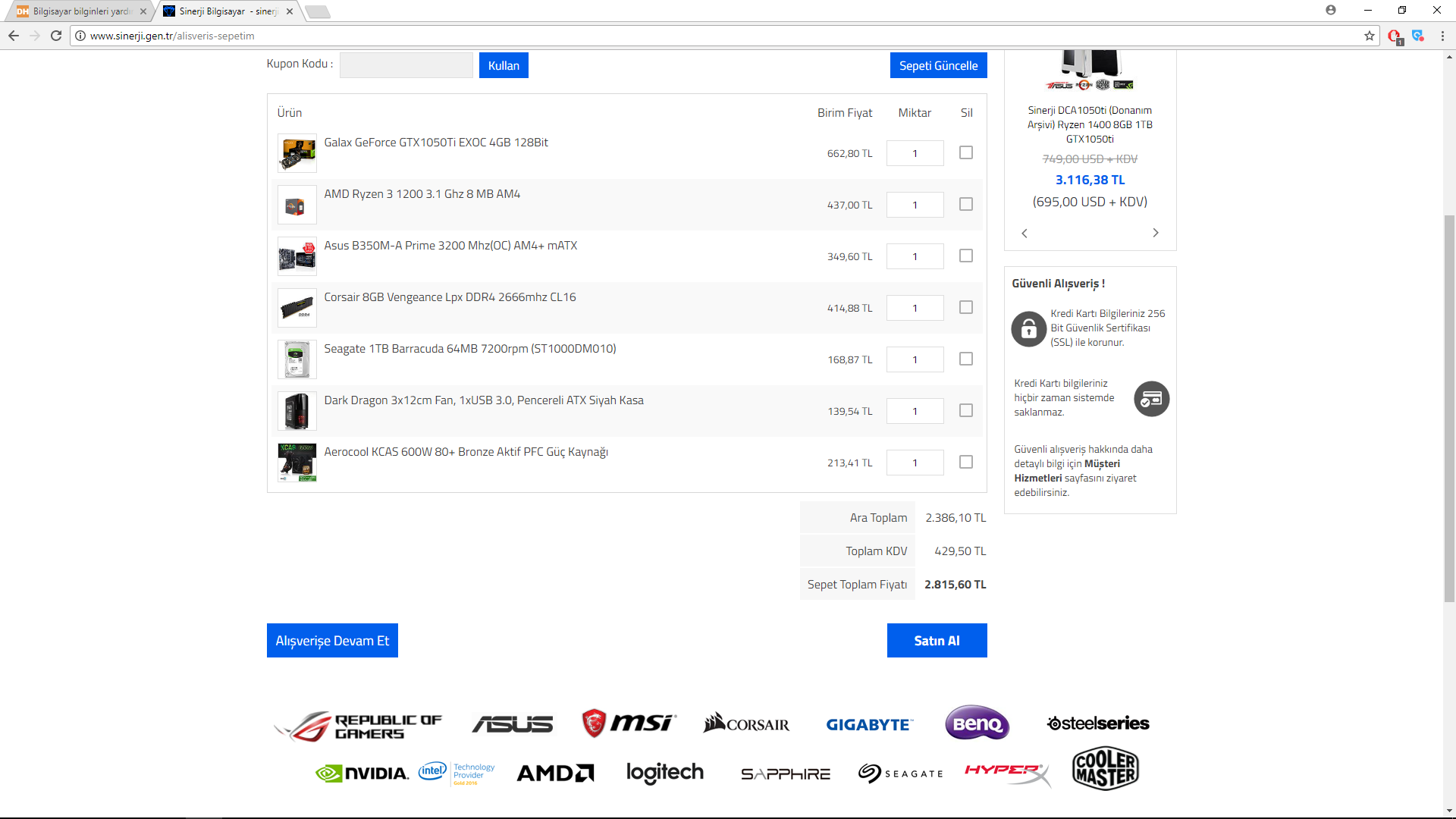Open the Cooler Master brand logo

(x=1105, y=768)
